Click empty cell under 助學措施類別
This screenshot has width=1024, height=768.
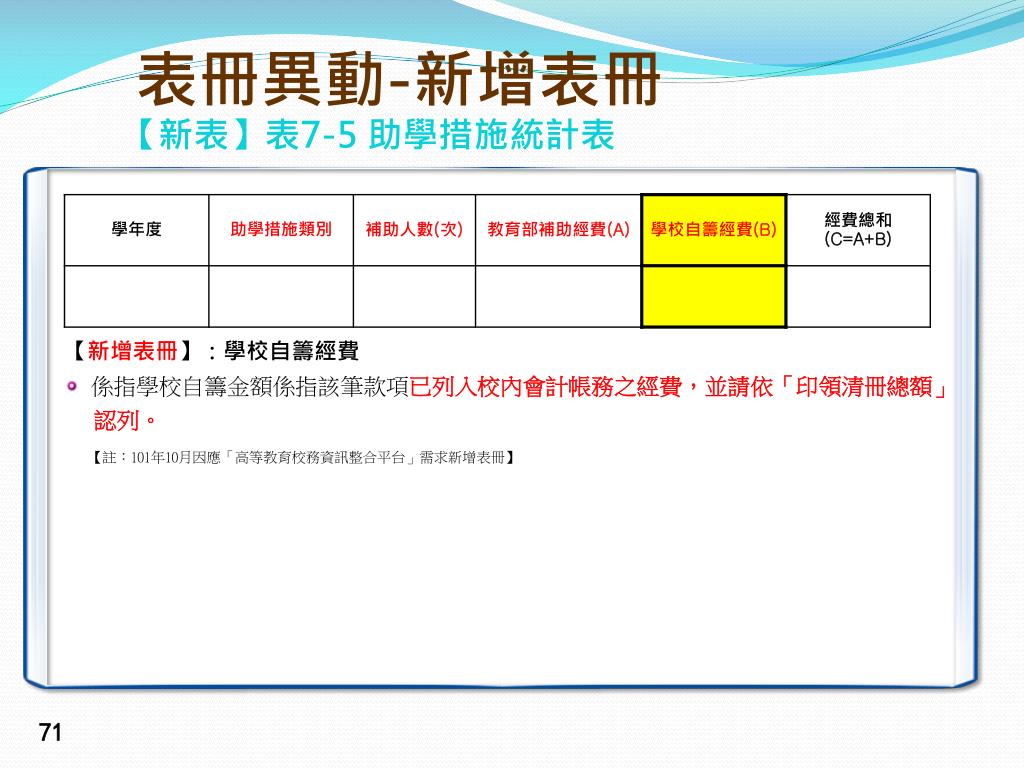281,296
